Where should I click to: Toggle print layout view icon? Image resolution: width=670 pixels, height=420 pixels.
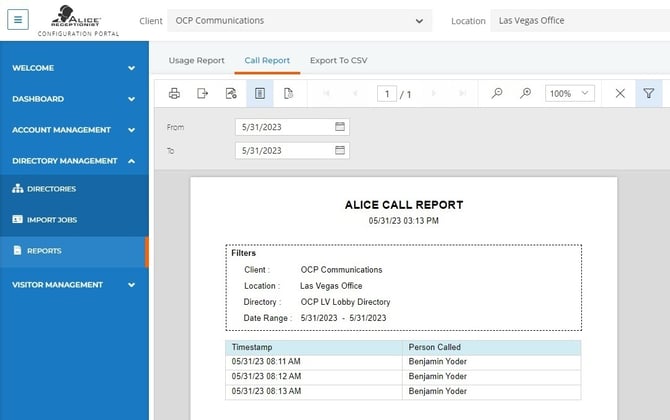point(260,93)
